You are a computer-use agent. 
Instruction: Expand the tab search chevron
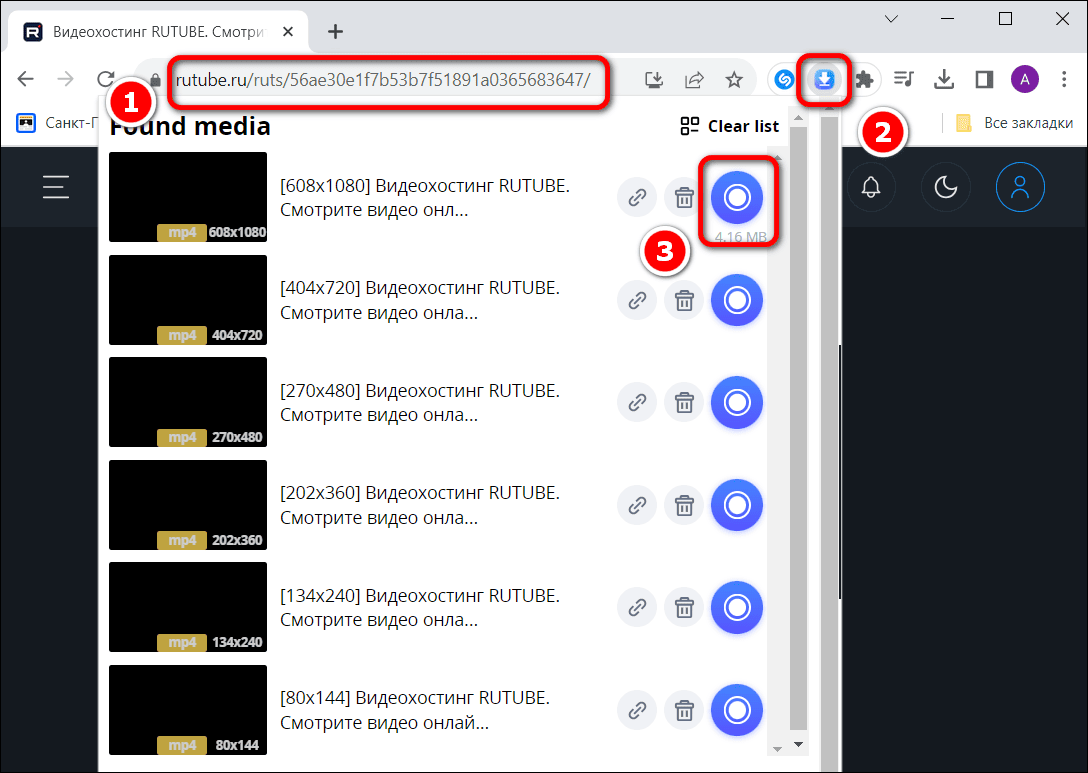click(892, 19)
